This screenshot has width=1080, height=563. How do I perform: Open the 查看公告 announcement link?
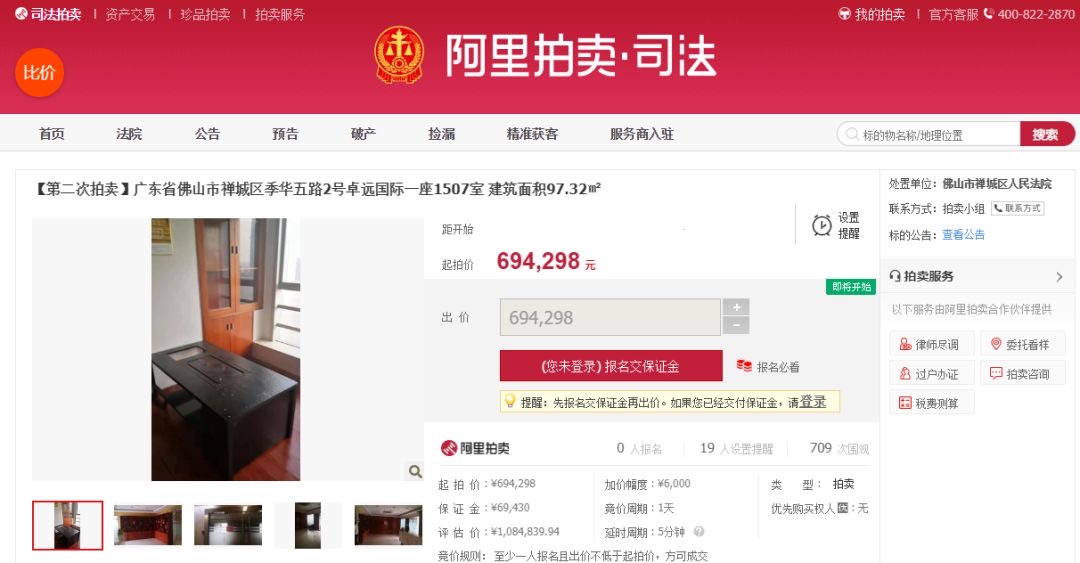(963, 234)
